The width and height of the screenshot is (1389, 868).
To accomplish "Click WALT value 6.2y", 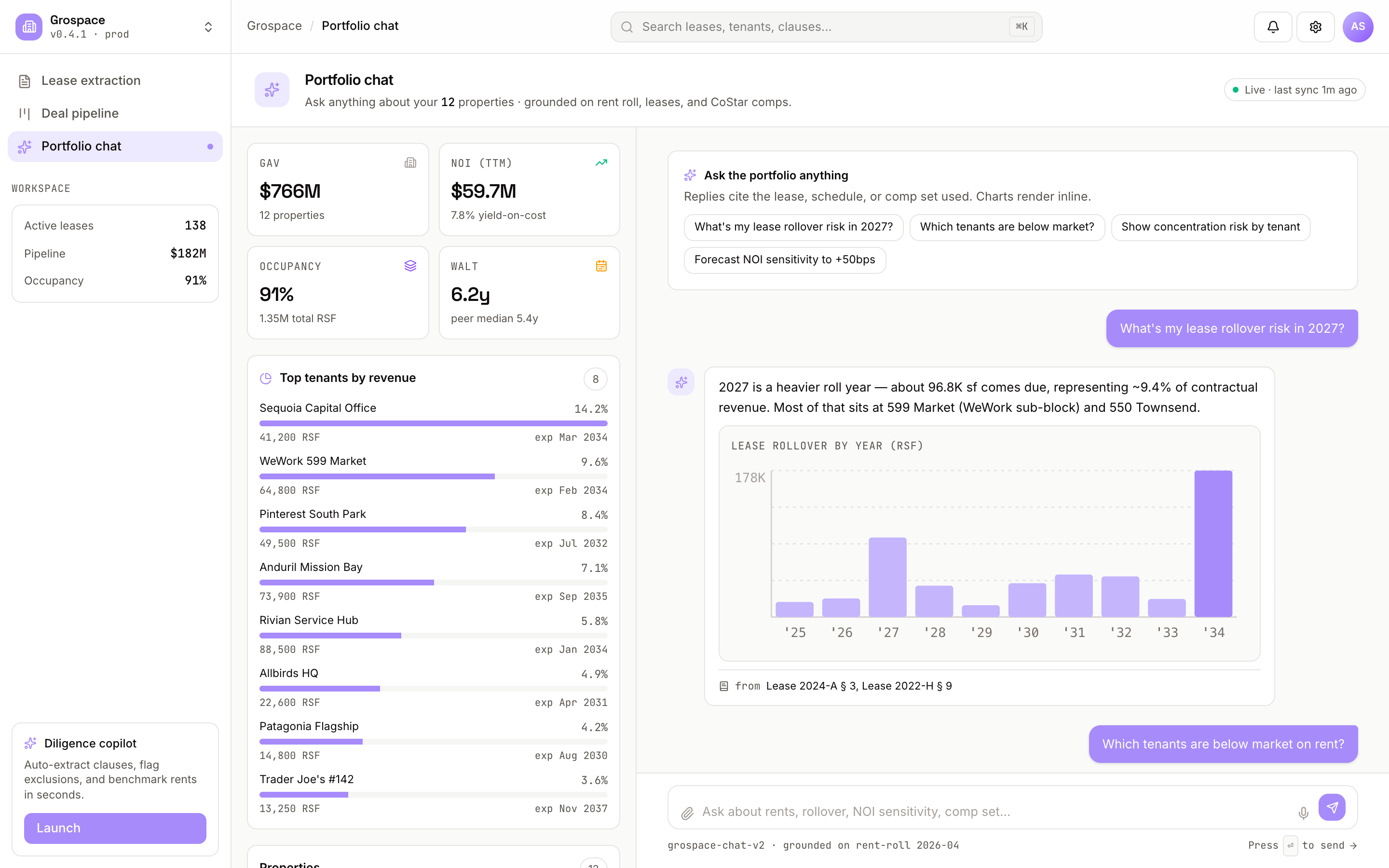I will (470, 295).
